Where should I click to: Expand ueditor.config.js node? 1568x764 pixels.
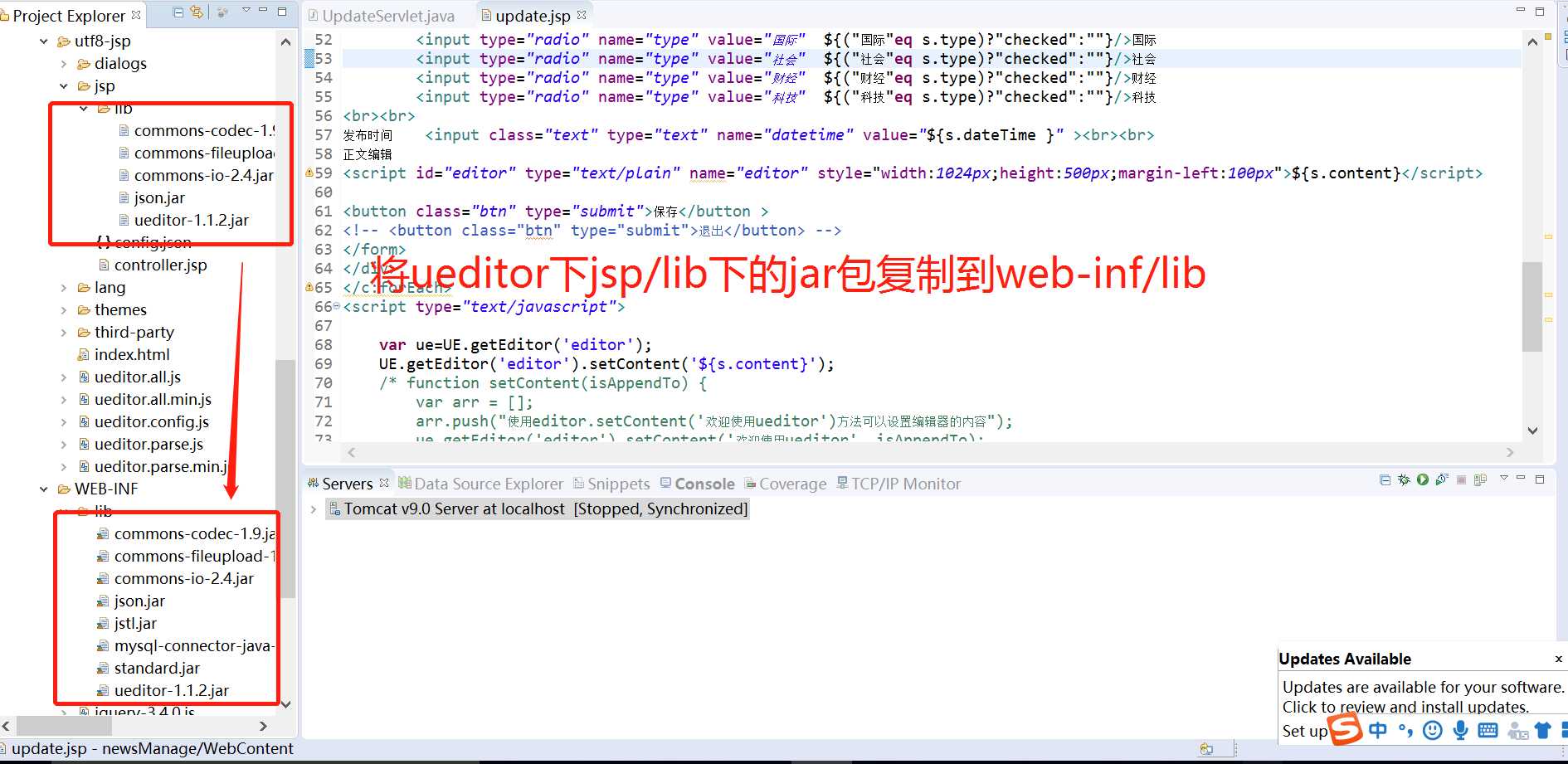64,421
